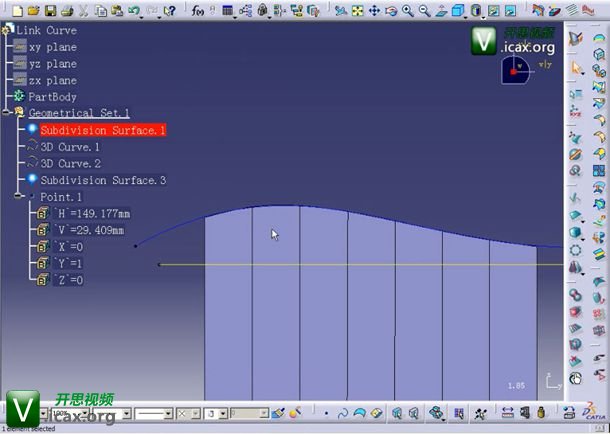Collapse the Geometrical Set.1 tree node
The width and height of the screenshot is (610, 434).
(x=7, y=113)
